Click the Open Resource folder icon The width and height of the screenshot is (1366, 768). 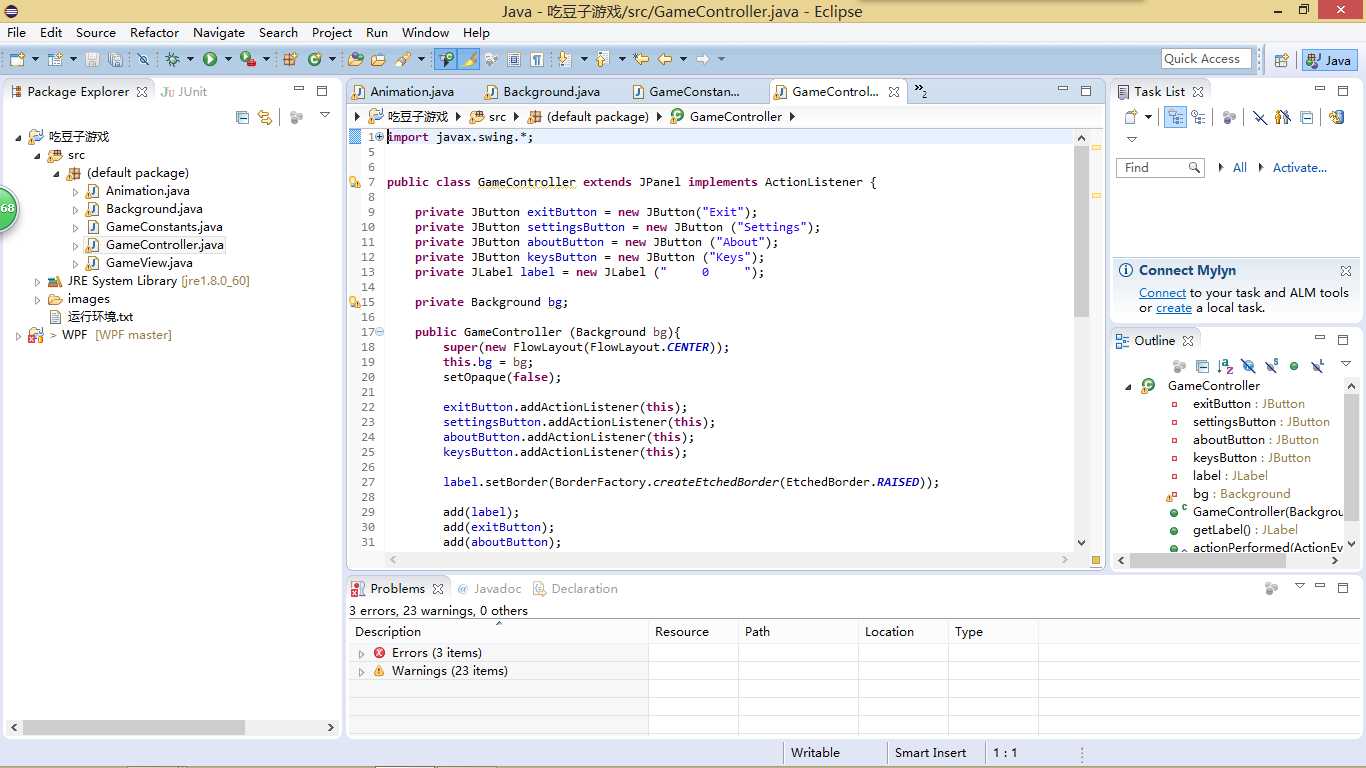tap(378, 60)
